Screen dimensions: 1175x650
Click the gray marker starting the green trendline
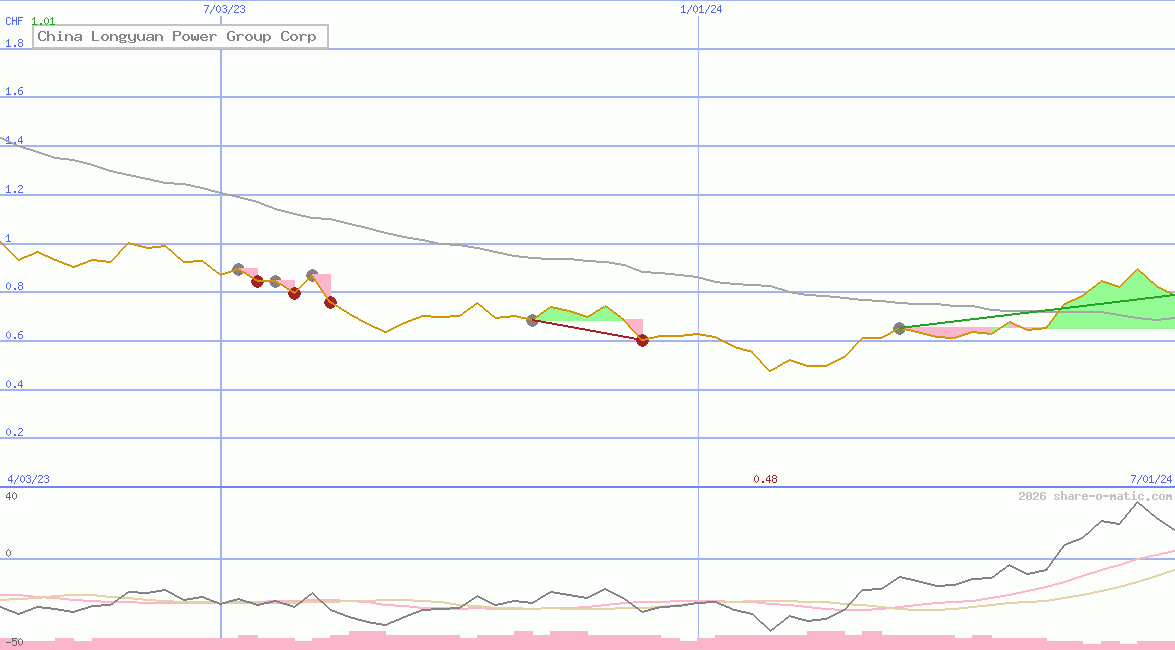tap(899, 328)
